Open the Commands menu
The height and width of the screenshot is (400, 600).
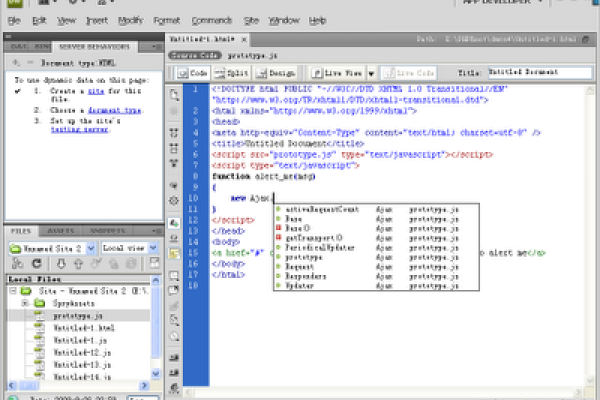[x=212, y=20]
